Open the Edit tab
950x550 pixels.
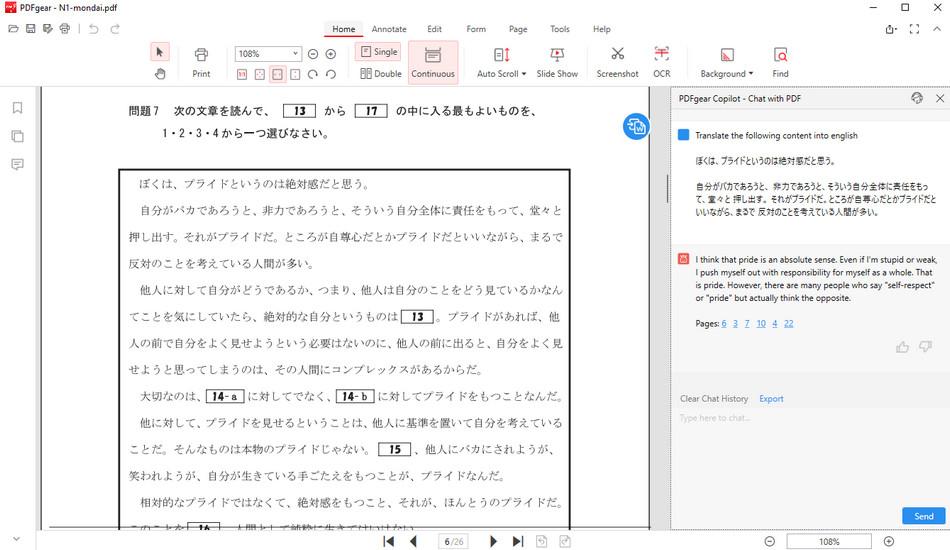click(434, 29)
